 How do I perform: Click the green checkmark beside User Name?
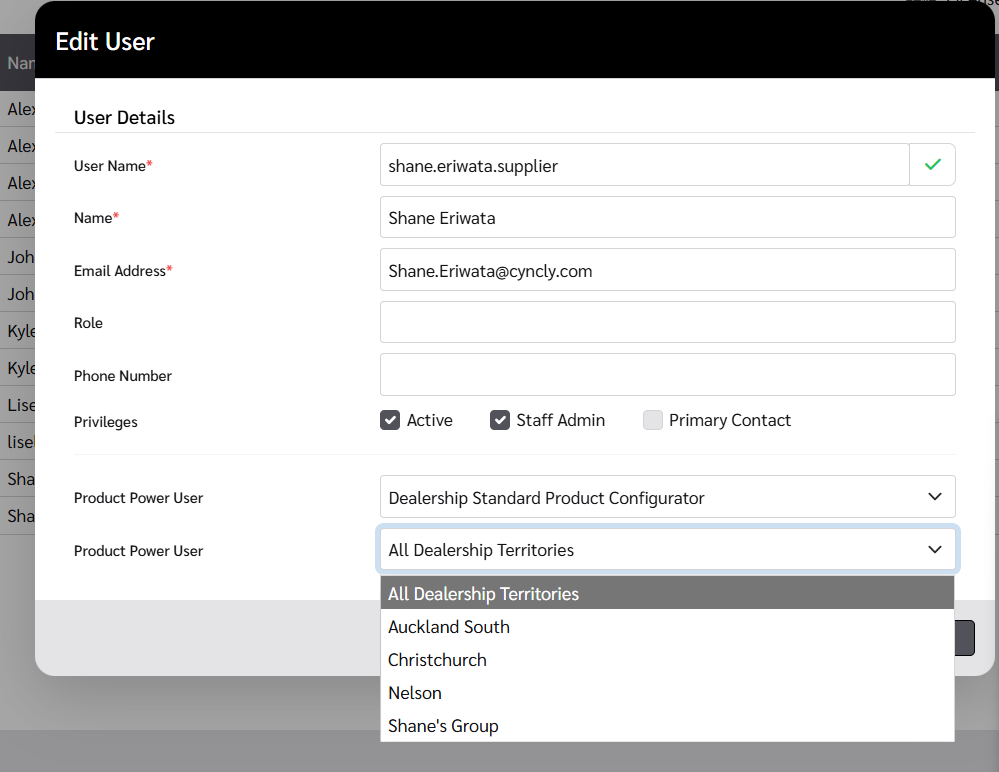932,165
